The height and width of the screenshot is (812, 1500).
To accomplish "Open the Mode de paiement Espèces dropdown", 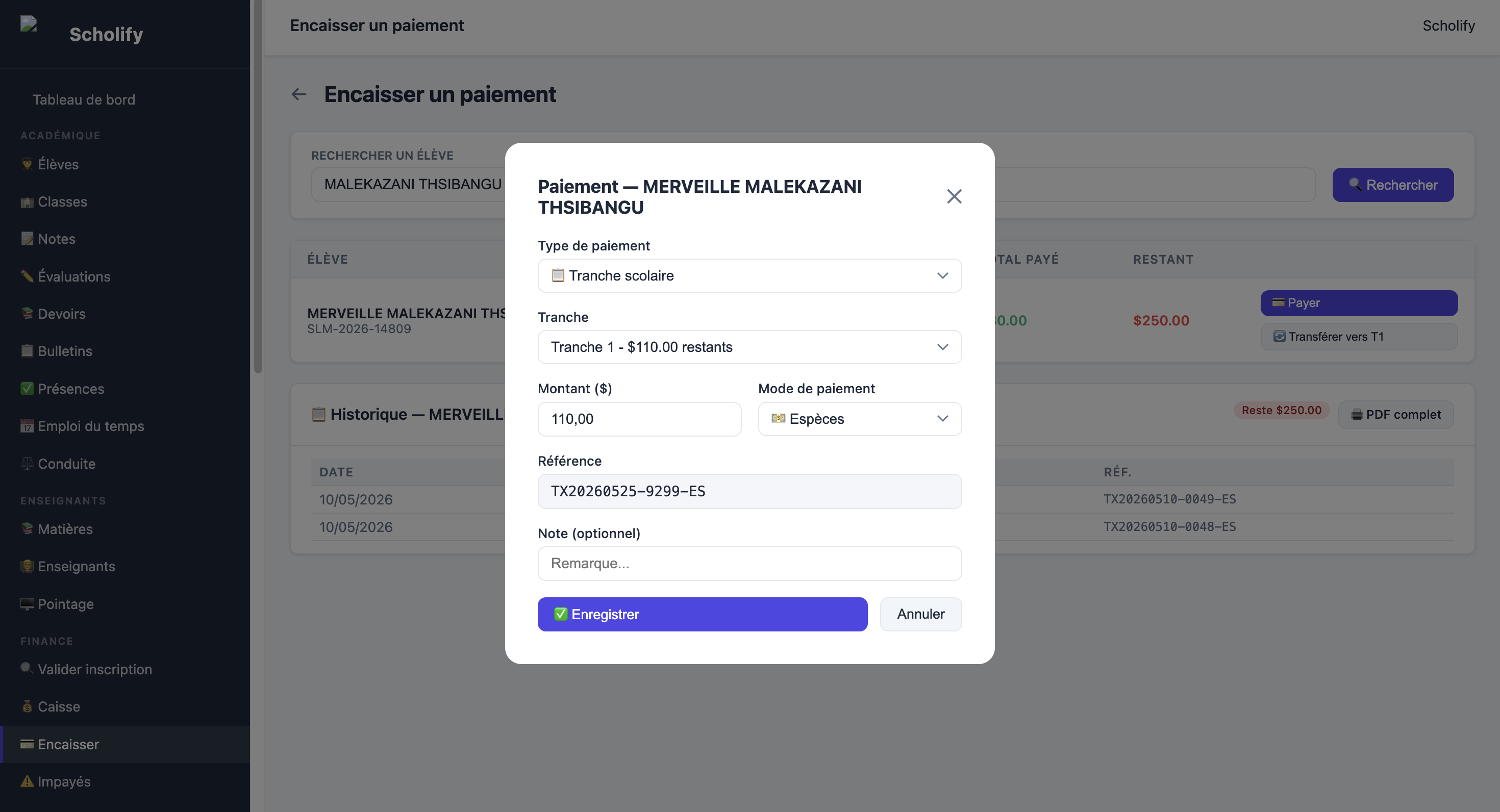I will pos(860,419).
